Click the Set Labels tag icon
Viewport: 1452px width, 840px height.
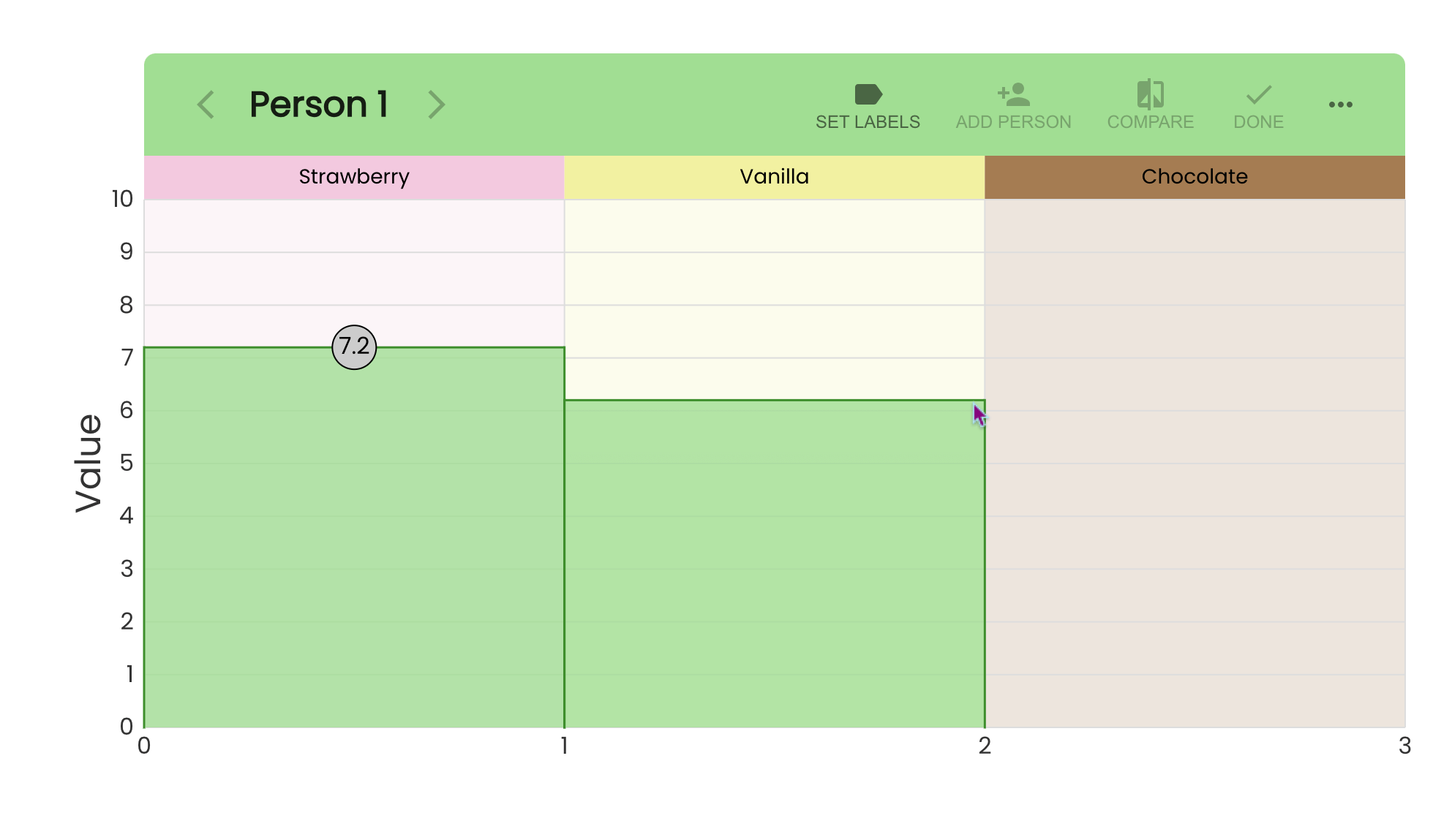click(868, 94)
